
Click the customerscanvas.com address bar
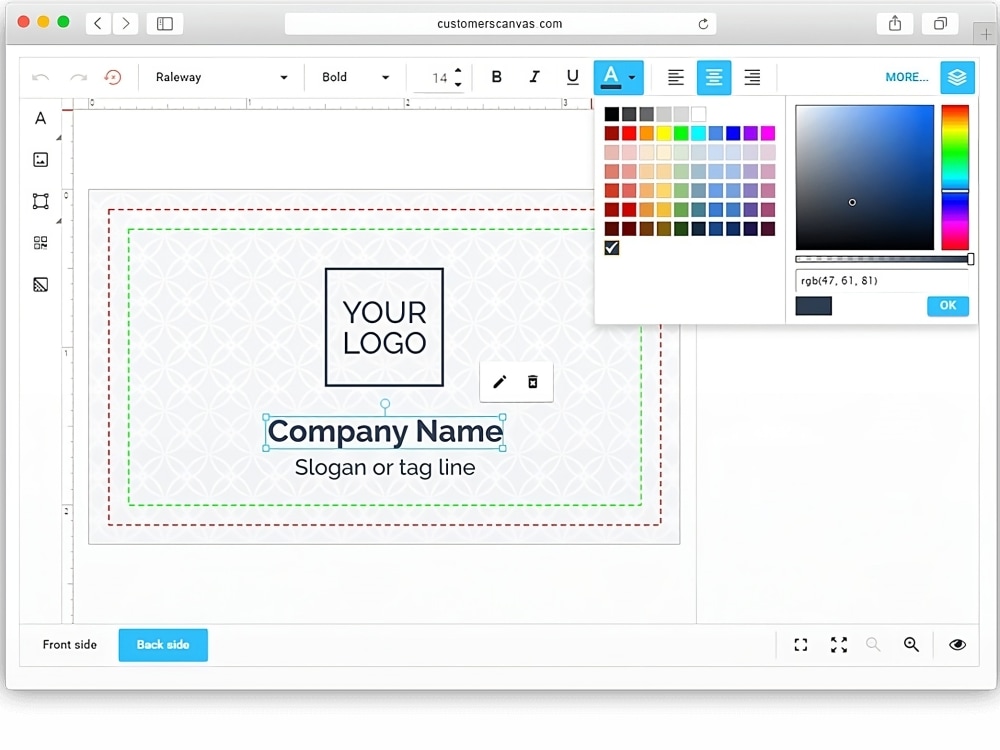[500, 24]
